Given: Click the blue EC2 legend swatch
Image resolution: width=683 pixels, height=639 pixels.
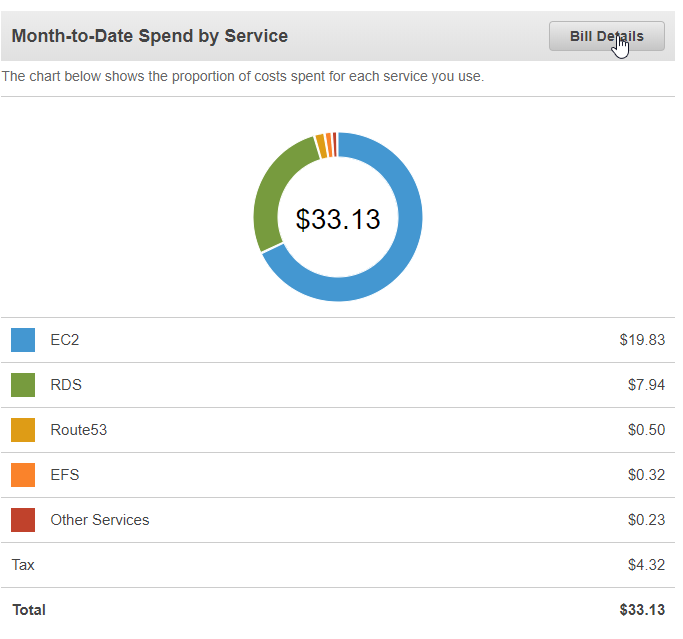Looking at the screenshot, I should (23, 340).
